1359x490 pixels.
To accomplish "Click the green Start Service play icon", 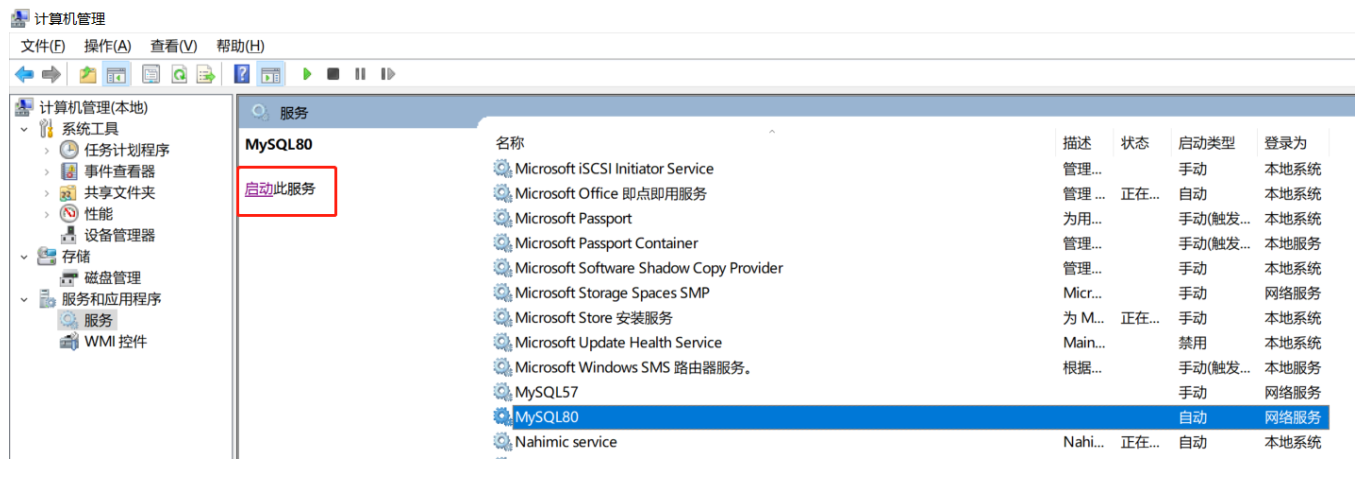I will click(x=307, y=74).
